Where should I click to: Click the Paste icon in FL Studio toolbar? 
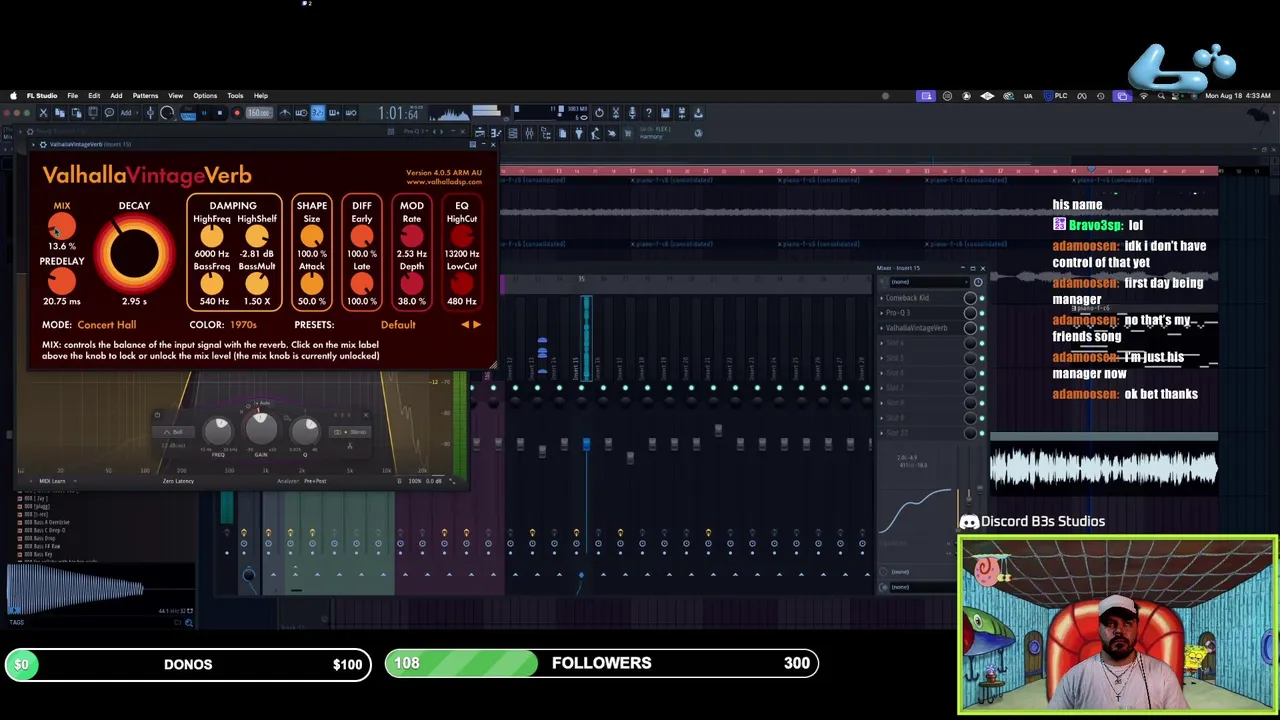pyautogui.click(x=76, y=113)
